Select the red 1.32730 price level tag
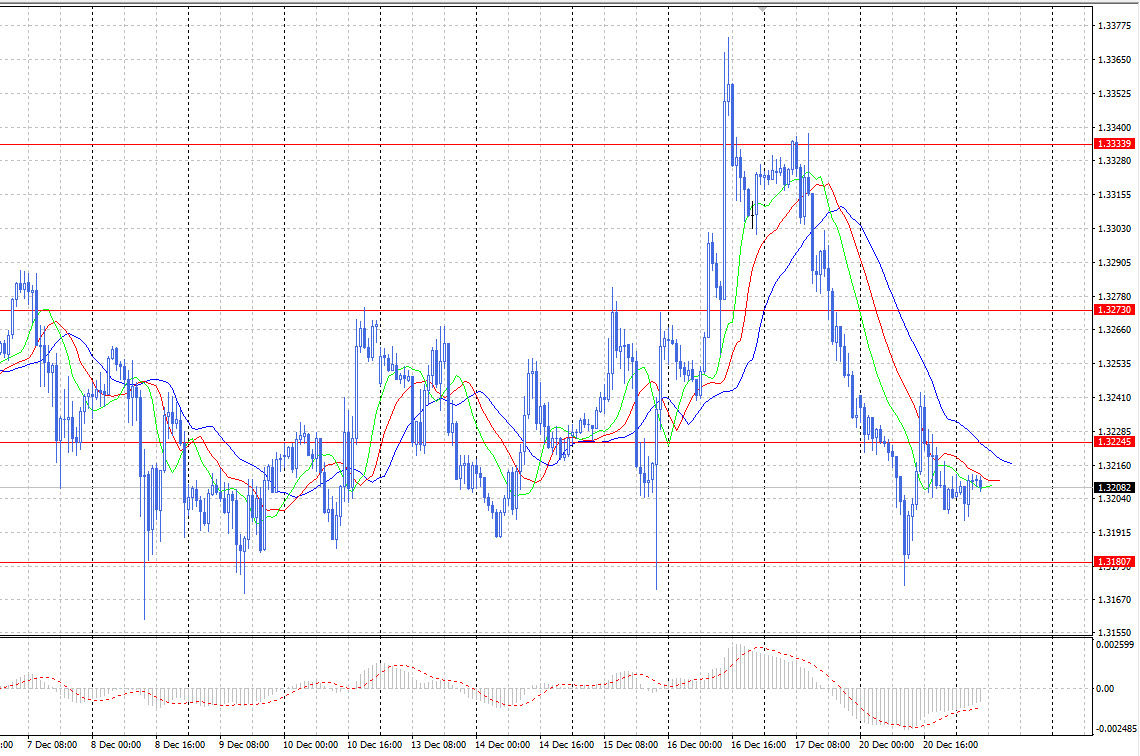The image size is (1140, 756). pyautogui.click(x=1114, y=310)
